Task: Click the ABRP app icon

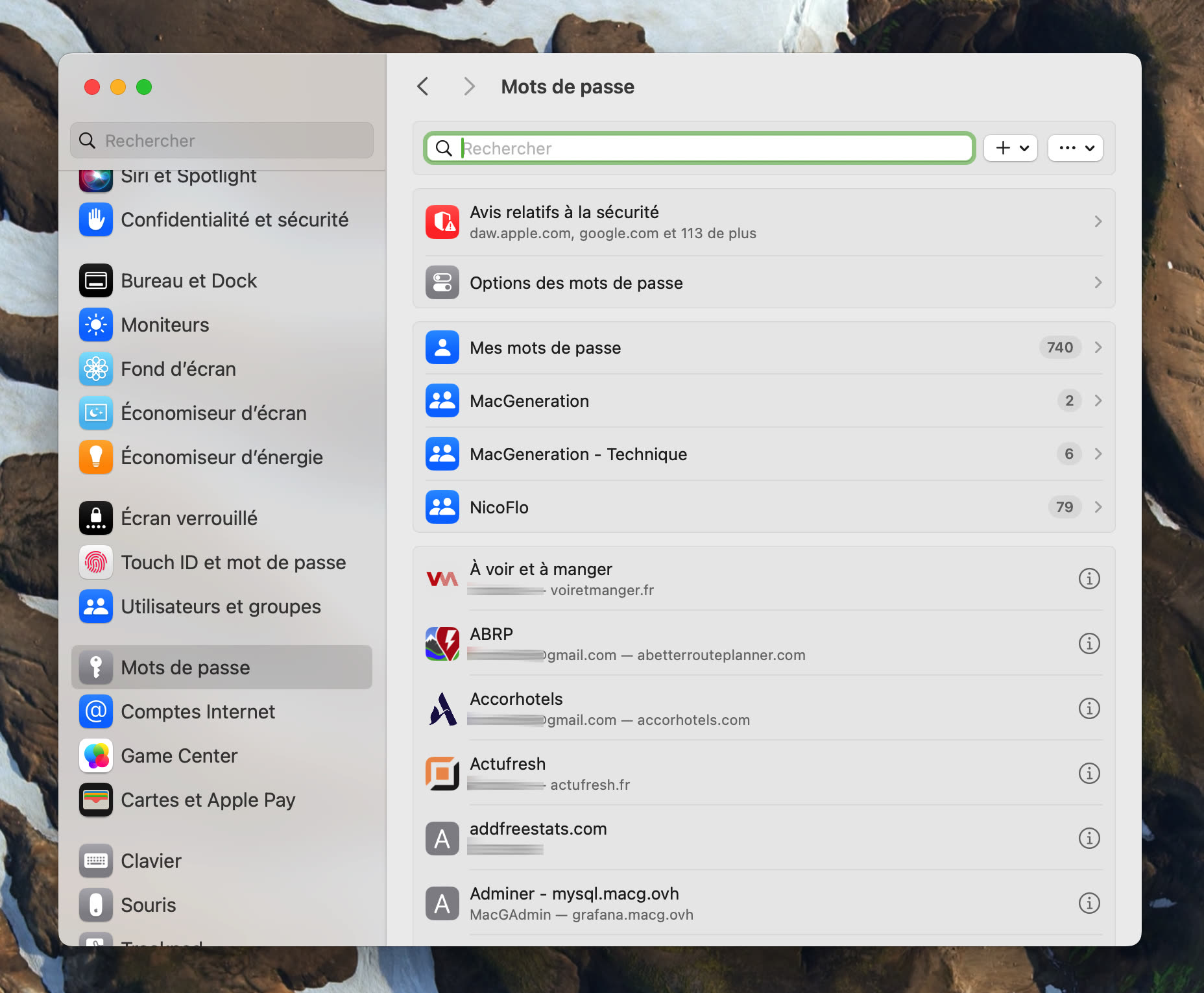Action: pos(442,643)
